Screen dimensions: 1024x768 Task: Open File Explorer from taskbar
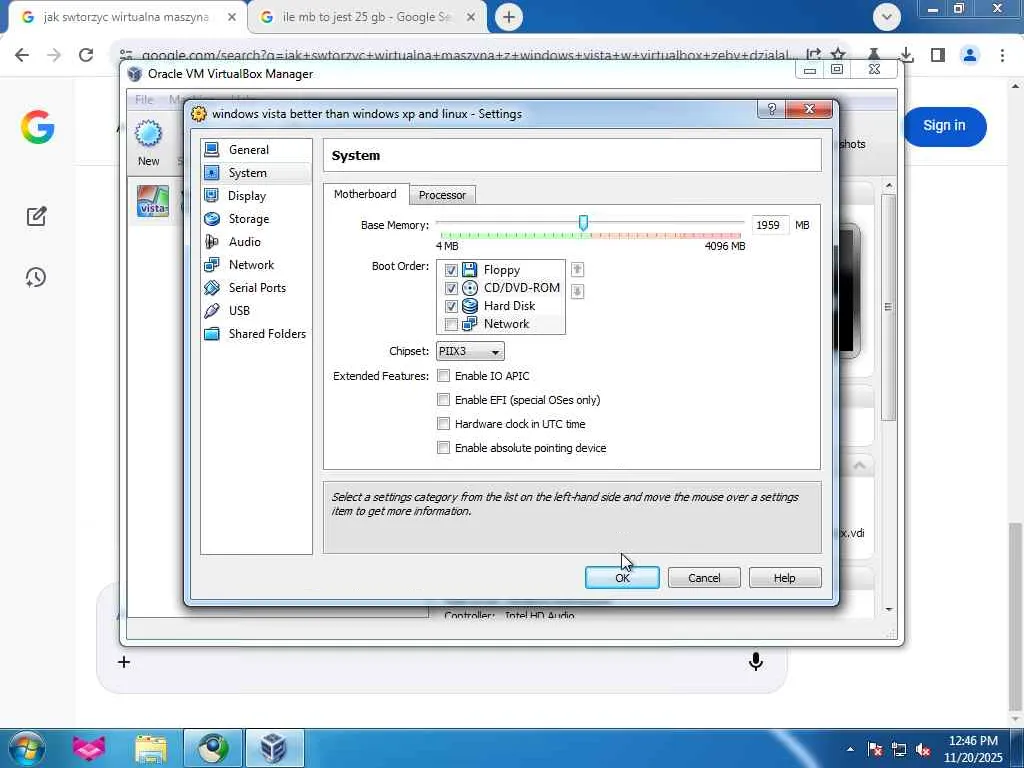pyautogui.click(x=151, y=750)
